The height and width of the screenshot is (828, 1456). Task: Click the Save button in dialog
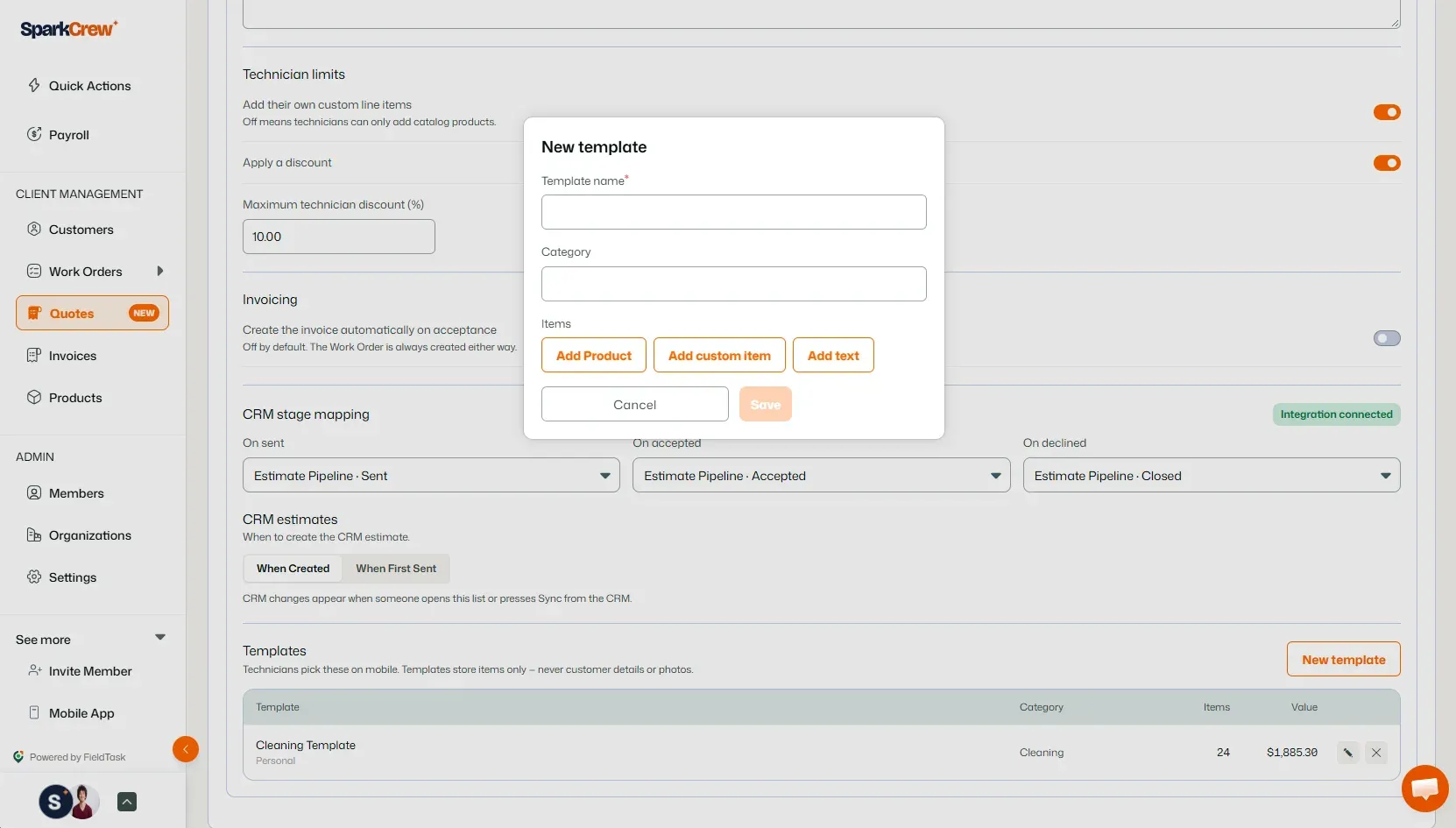tap(766, 404)
